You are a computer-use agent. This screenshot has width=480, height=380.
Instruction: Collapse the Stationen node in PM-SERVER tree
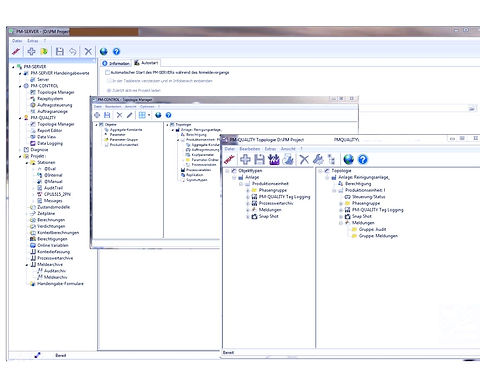tap(27, 163)
